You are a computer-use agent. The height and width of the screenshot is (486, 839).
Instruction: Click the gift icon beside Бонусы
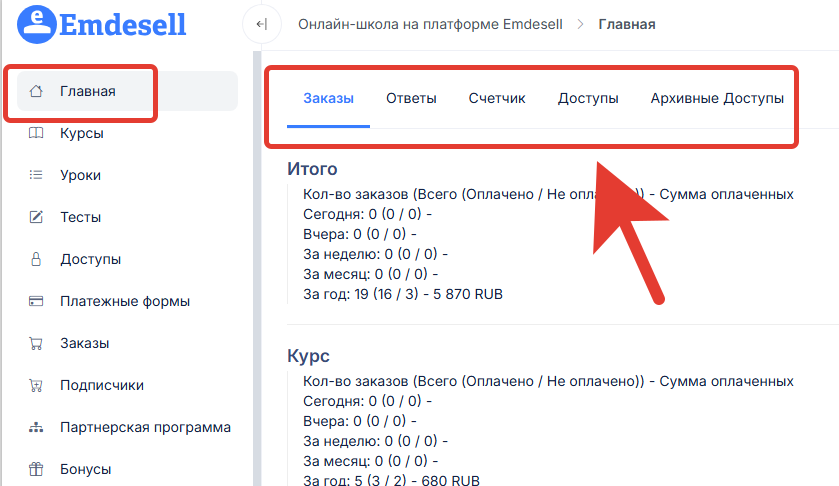36,469
